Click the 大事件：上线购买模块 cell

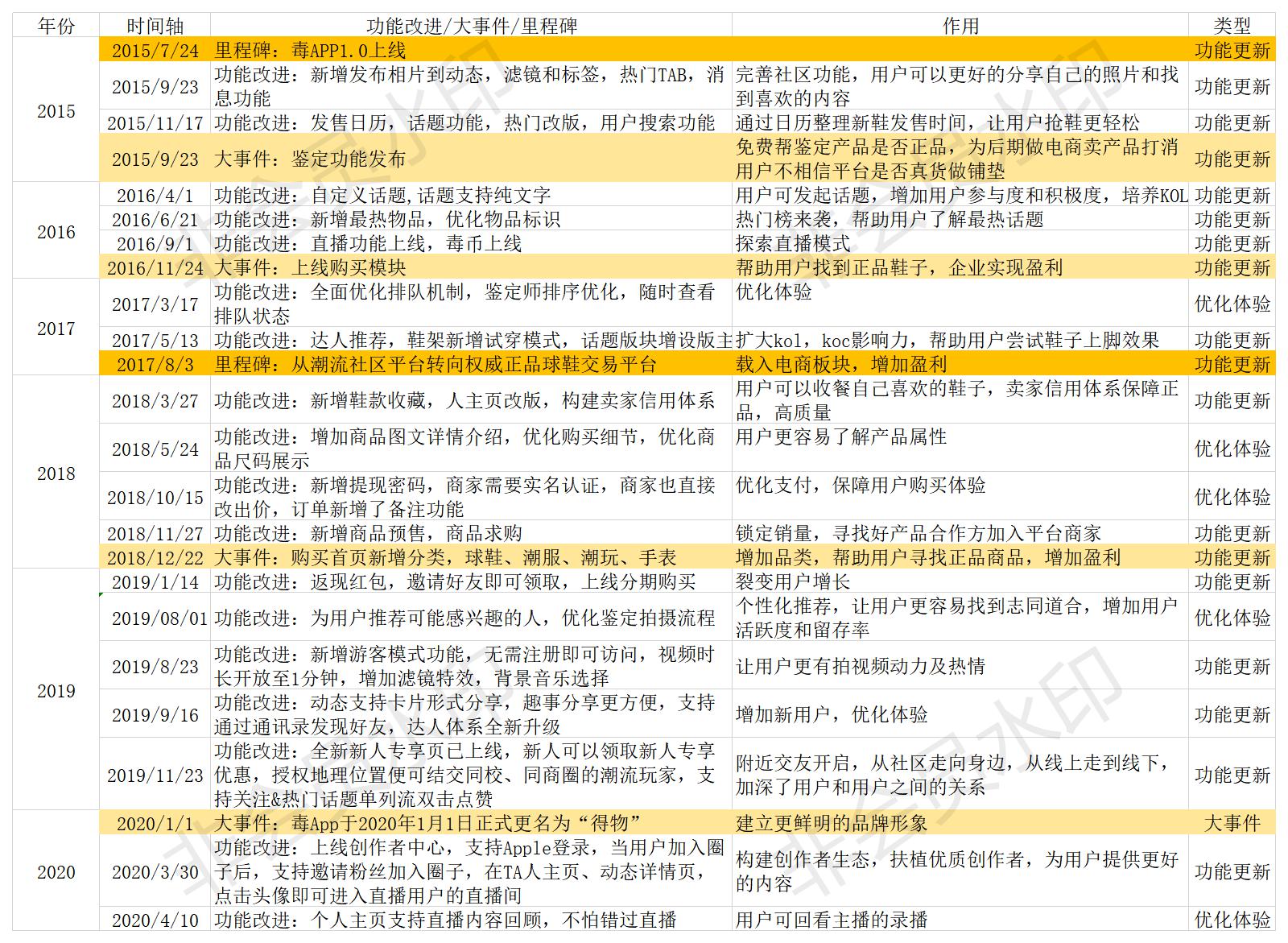[x=472, y=267]
